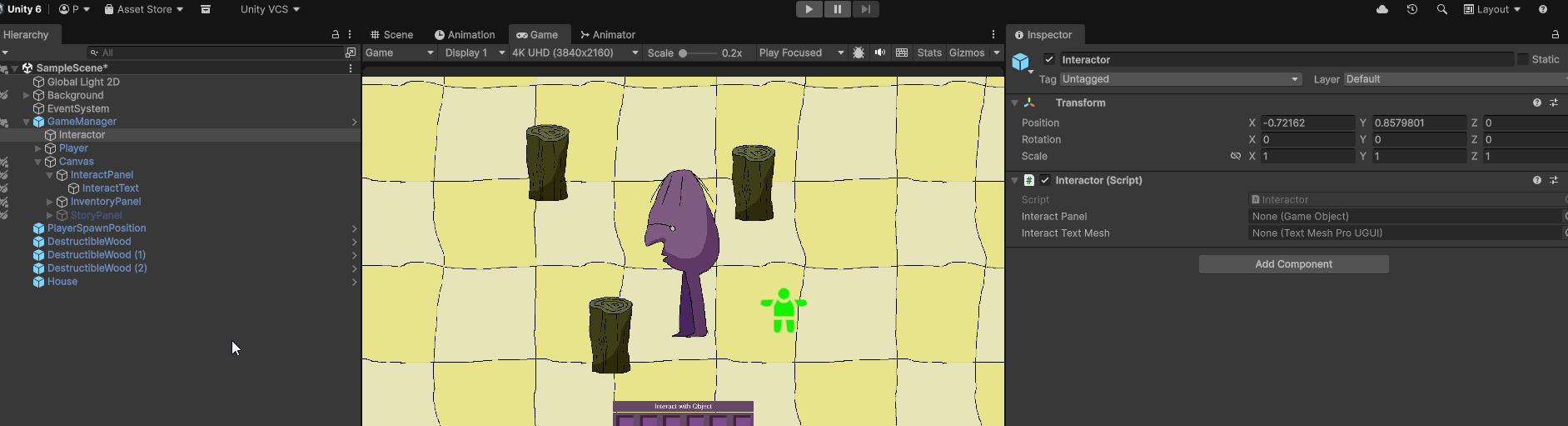Open the Gizmos dropdown arrow
1568x426 pixels.
tap(996, 53)
